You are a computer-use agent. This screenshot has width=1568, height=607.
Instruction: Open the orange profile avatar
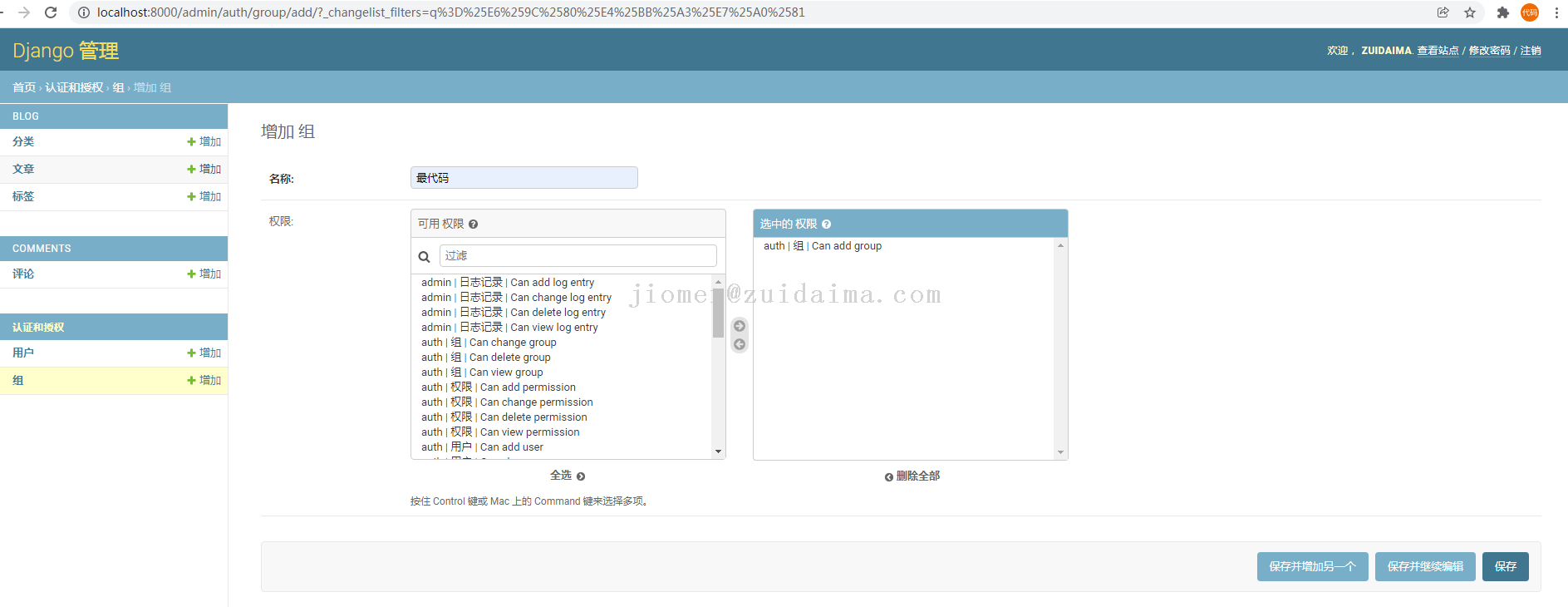(x=1530, y=12)
